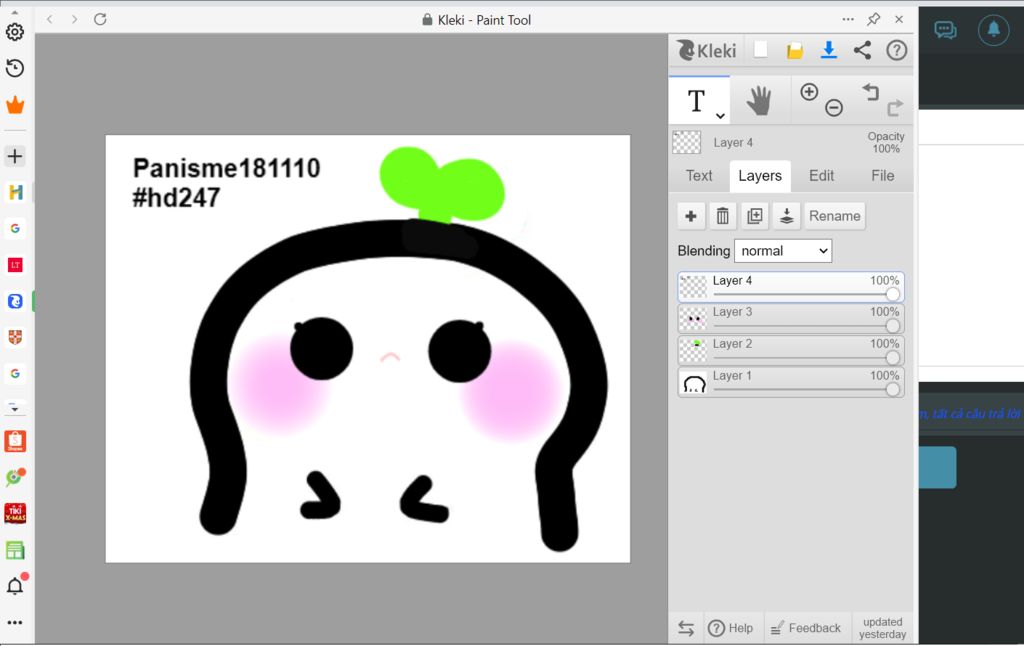Click the orange crown sidebar icon
The width and height of the screenshot is (1024, 646).
15,105
